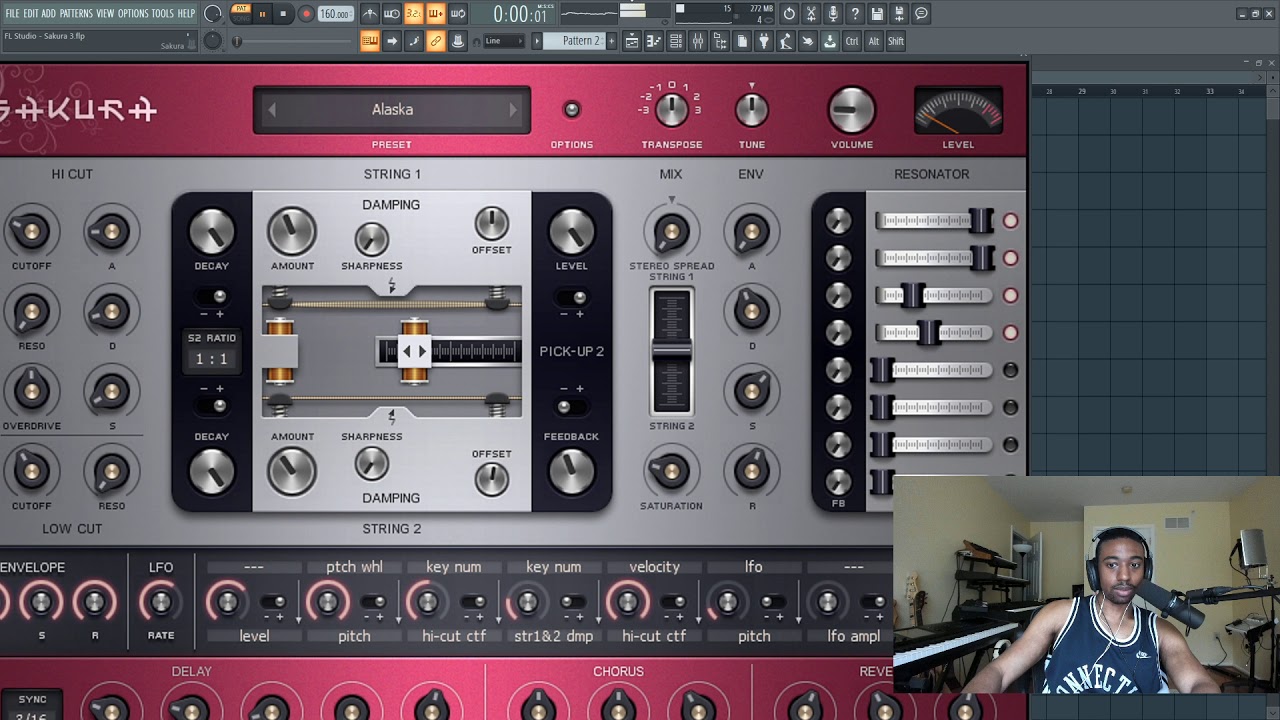Open the ptch whl modulation source dropdown
This screenshot has height=720, width=1280.
(354, 567)
